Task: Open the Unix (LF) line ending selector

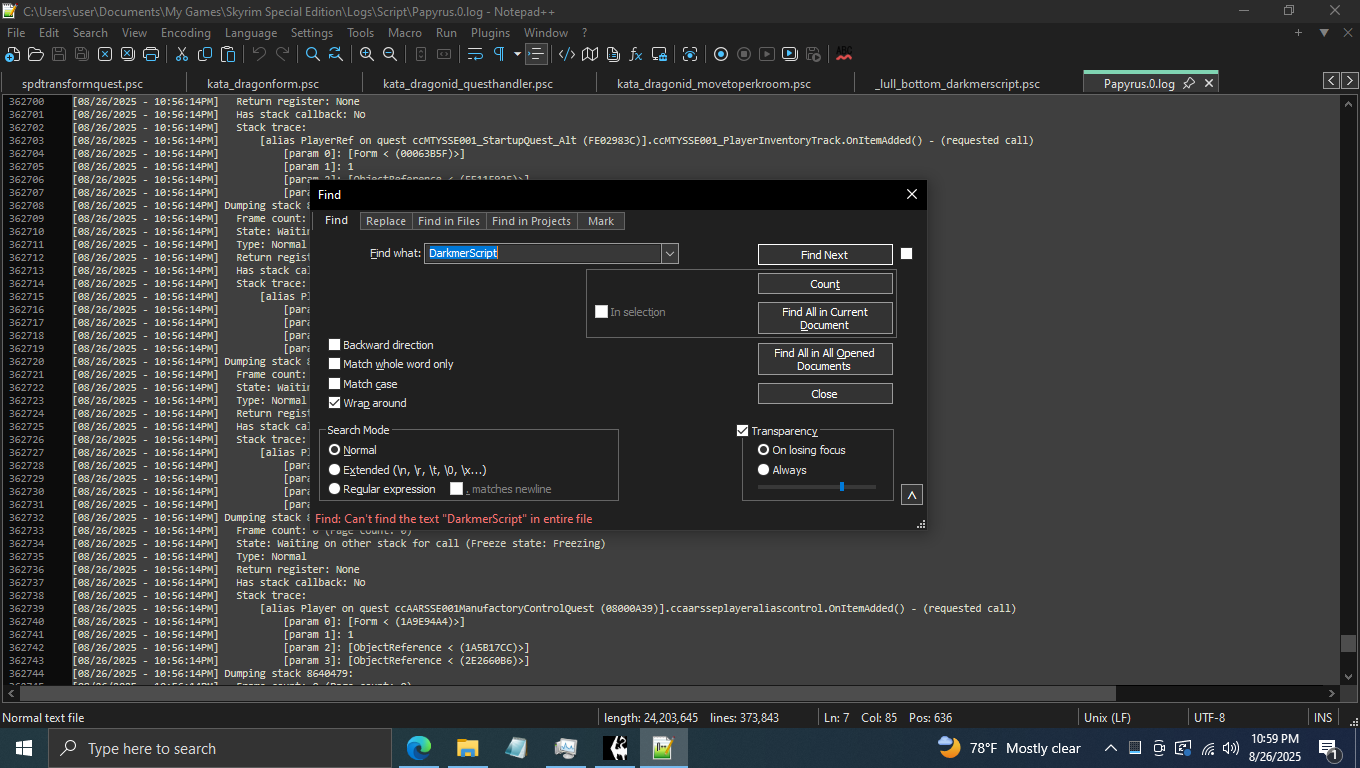Action: [1107, 717]
